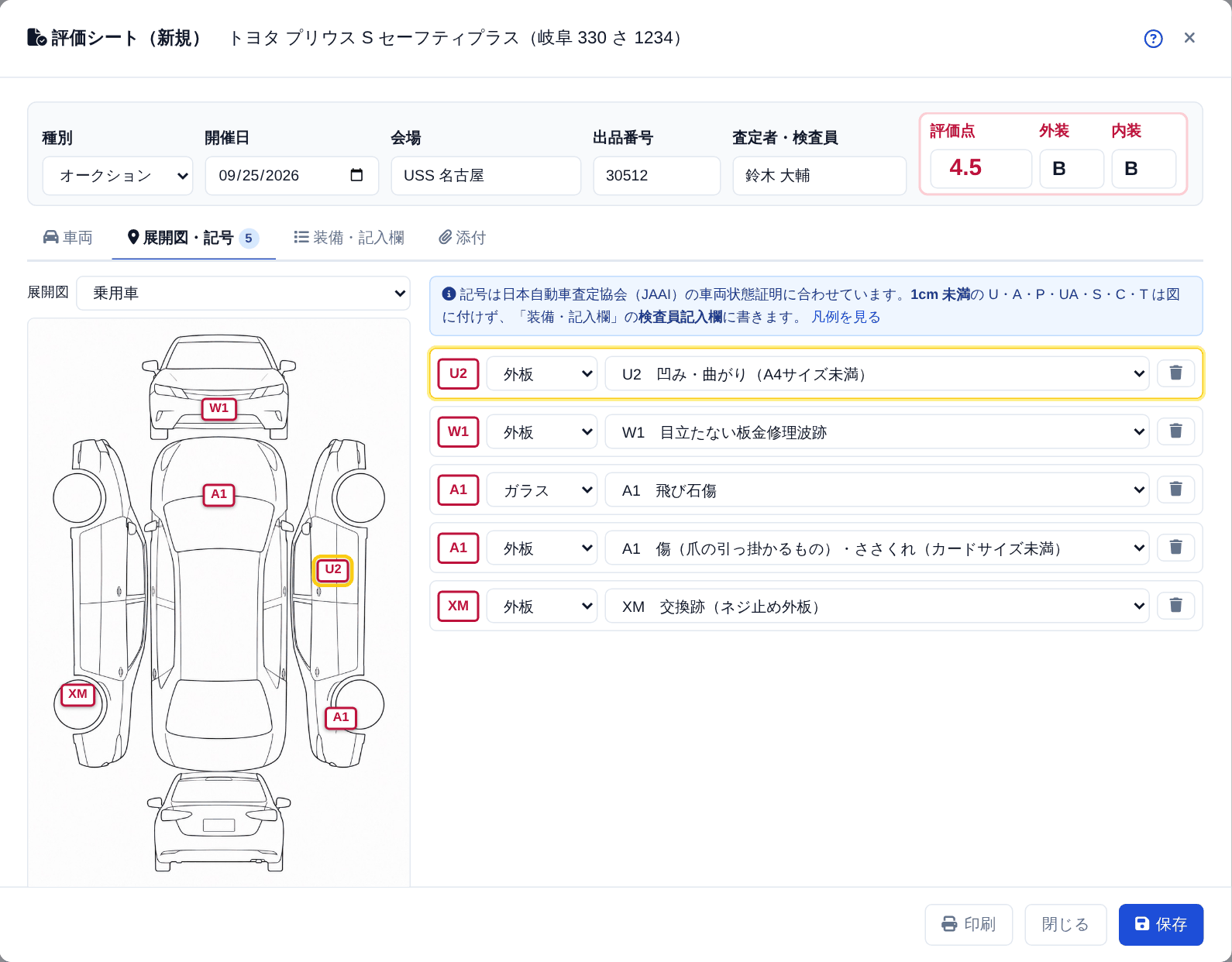Edit the 外装 grade B field
This screenshot has width=1232, height=962.
pyautogui.click(x=1072, y=168)
